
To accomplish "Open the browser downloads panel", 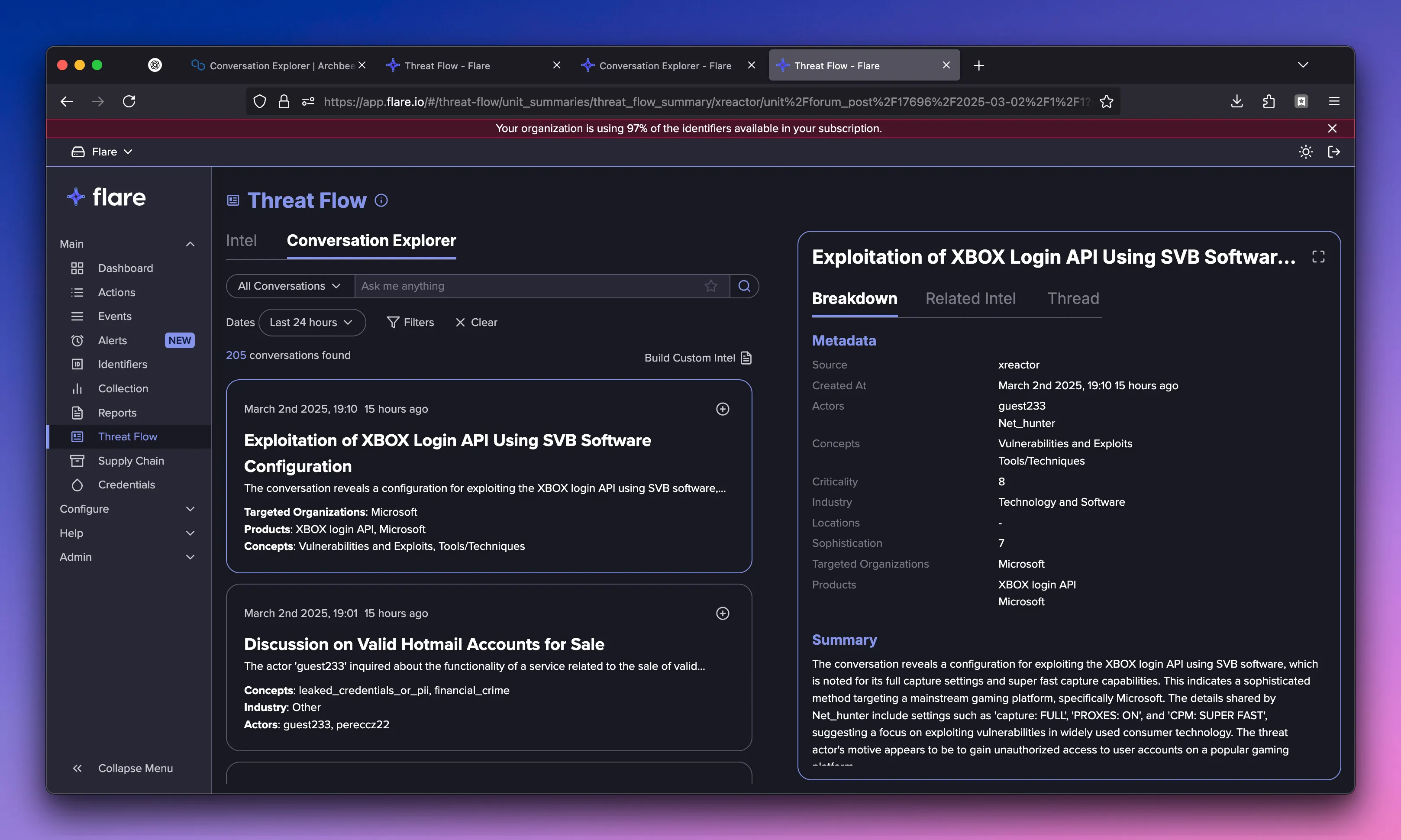I will click(1237, 101).
